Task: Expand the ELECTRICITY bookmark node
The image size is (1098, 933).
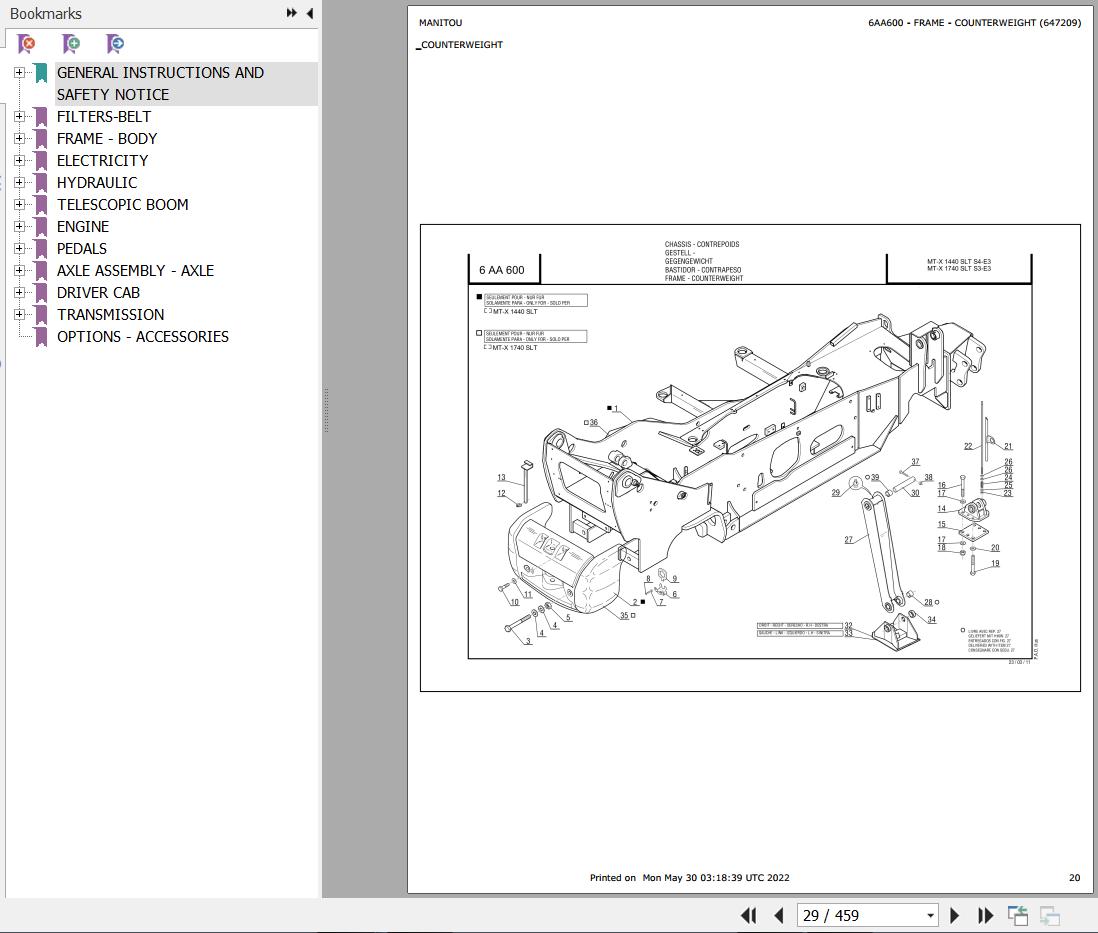Action: 19,160
